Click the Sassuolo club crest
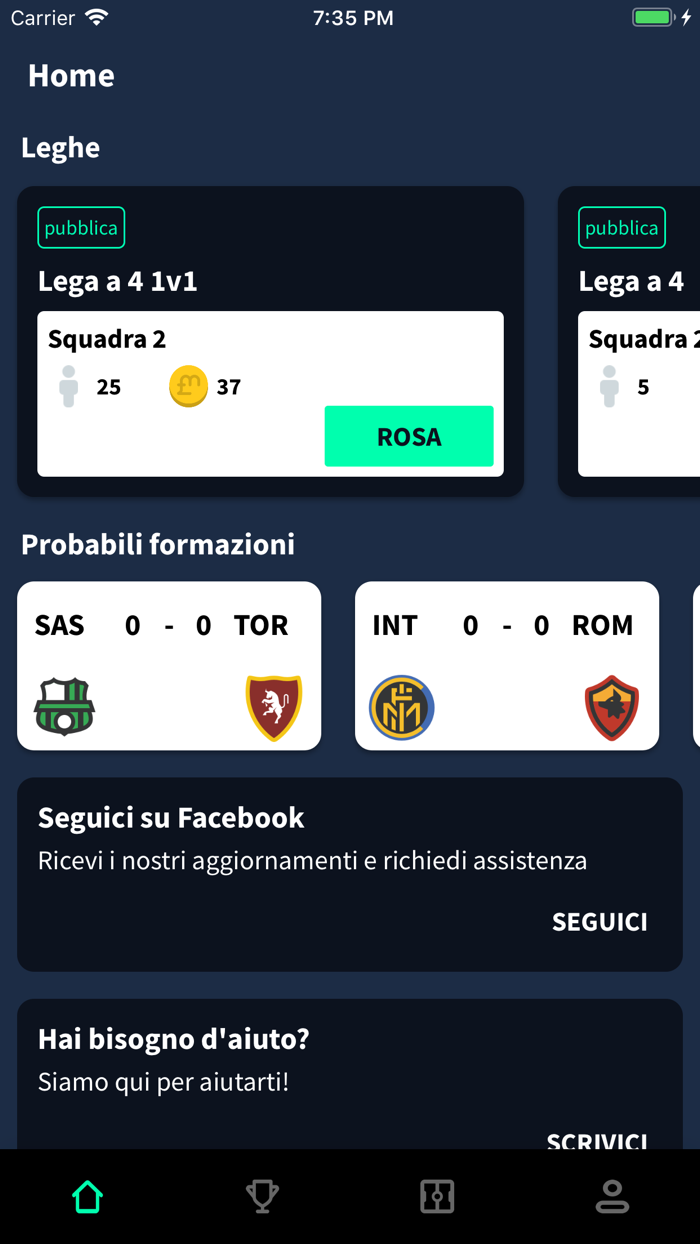The image size is (700, 1244). (x=63, y=707)
